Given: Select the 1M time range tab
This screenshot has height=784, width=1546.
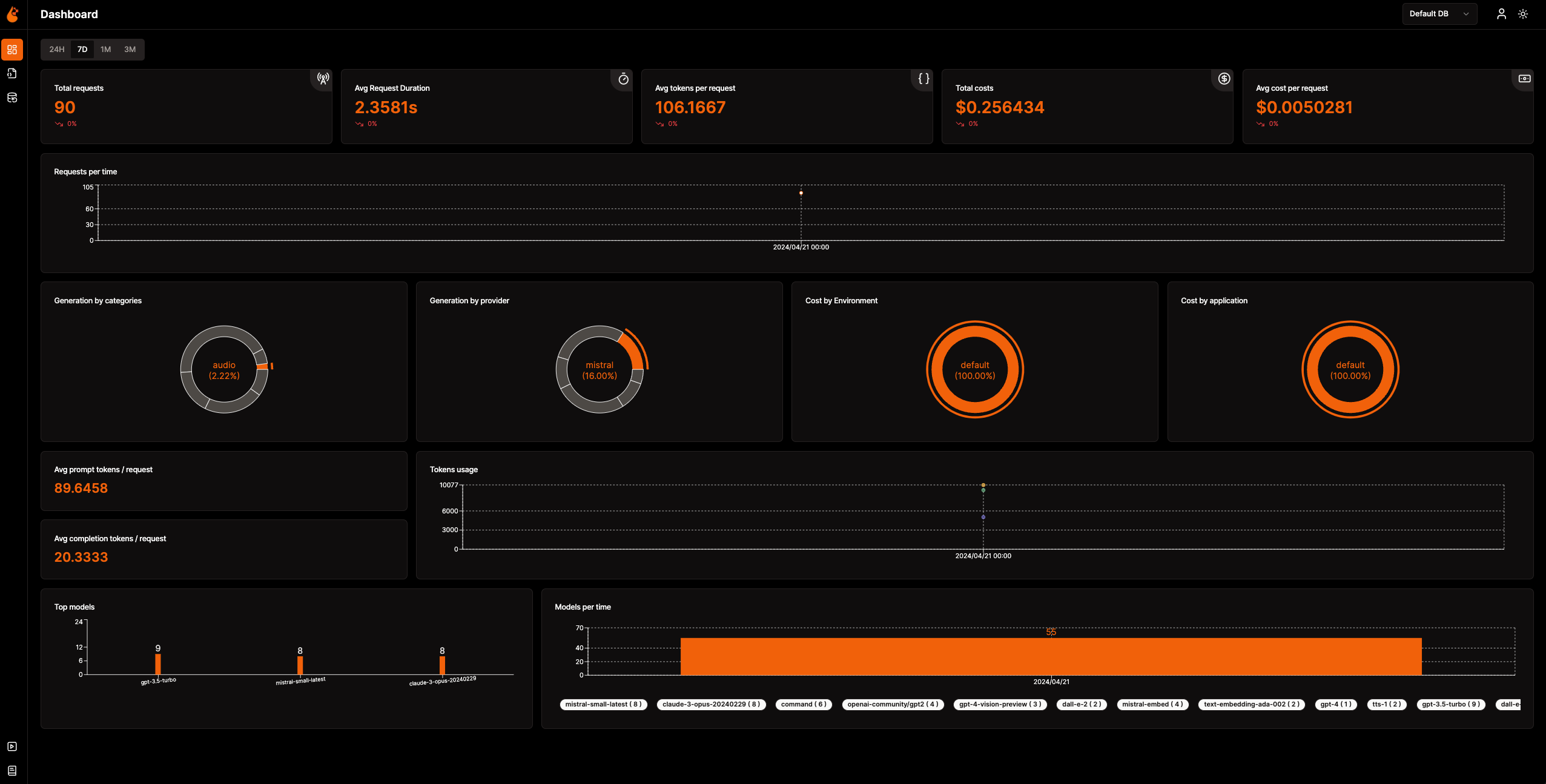Looking at the screenshot, I should [x=105, y=49].
